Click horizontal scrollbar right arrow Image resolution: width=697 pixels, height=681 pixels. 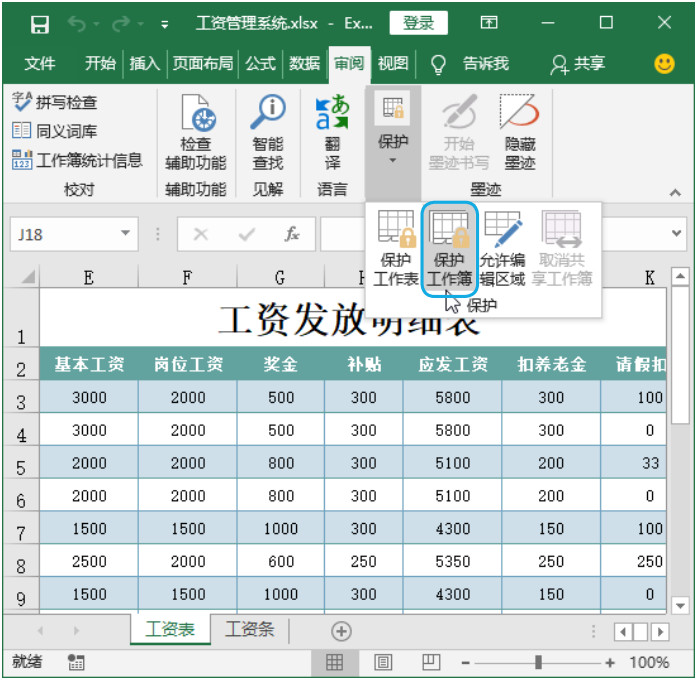(x=661, y=631)
